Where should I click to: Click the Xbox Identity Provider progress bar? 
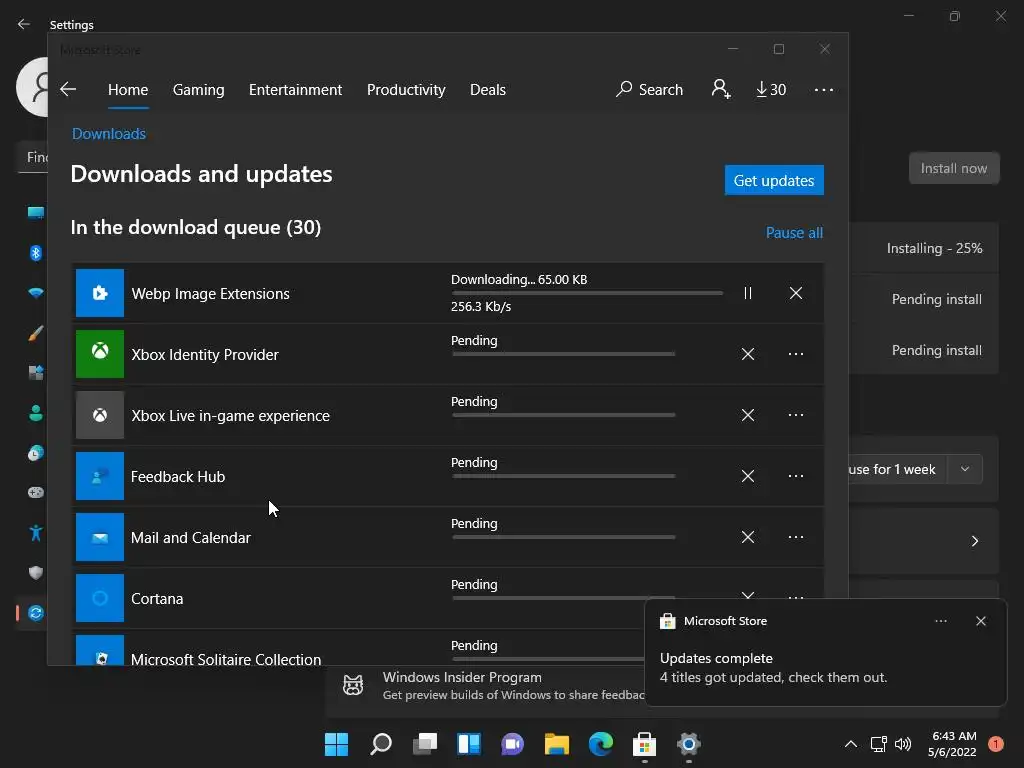coord(564,354)
